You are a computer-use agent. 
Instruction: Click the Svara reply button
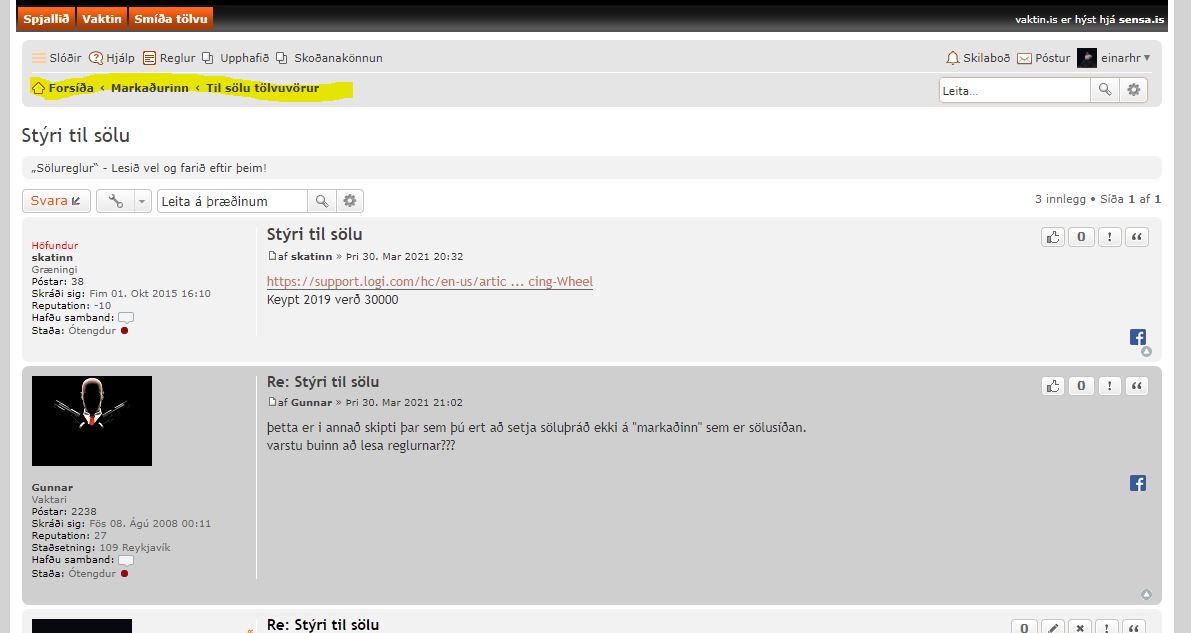(56, 201)
